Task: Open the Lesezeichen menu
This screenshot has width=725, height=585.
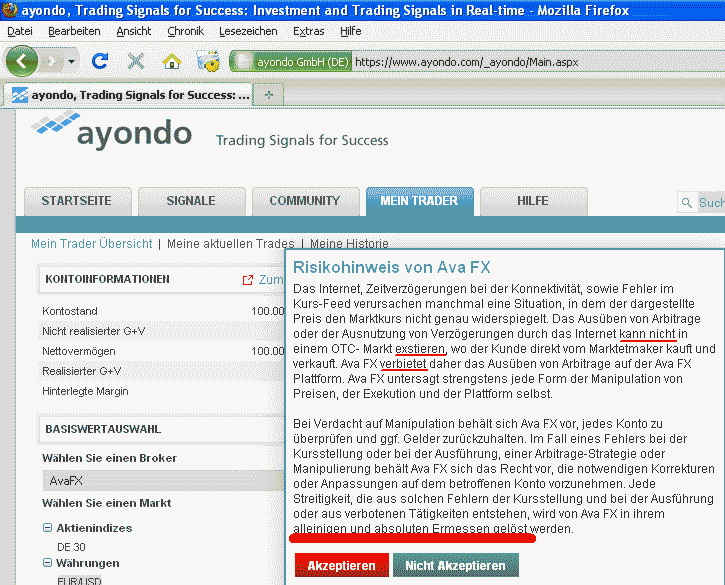Action: (250, 31)
